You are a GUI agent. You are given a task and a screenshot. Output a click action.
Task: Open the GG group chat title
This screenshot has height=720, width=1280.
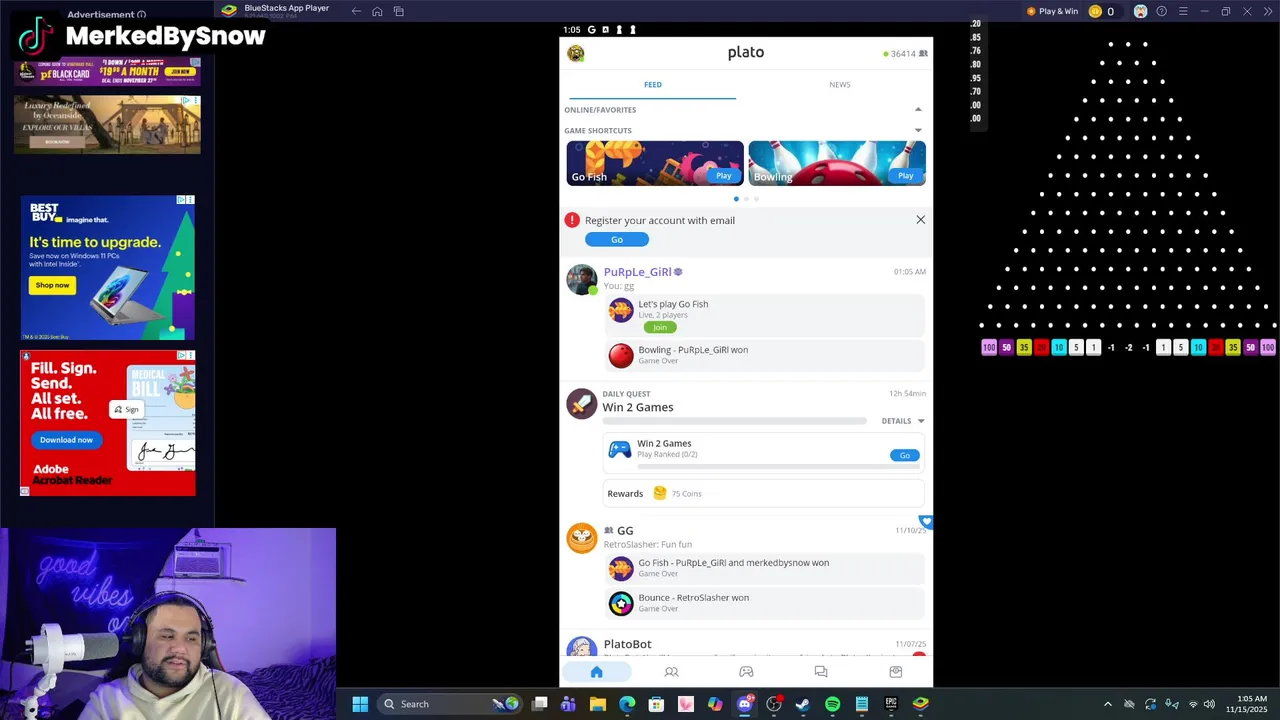625,531
